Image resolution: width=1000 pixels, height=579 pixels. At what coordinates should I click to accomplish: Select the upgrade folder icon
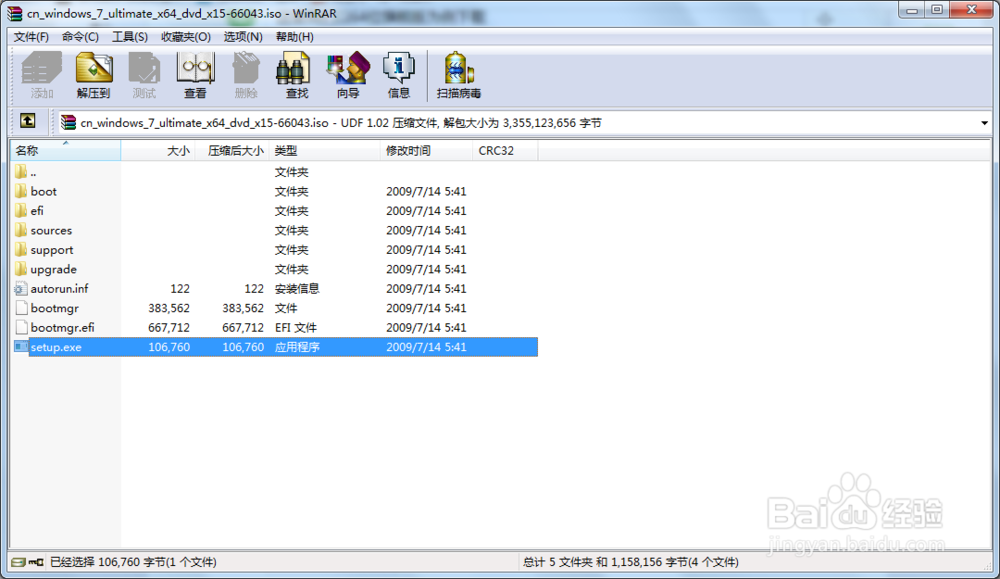tap(21, 269)
